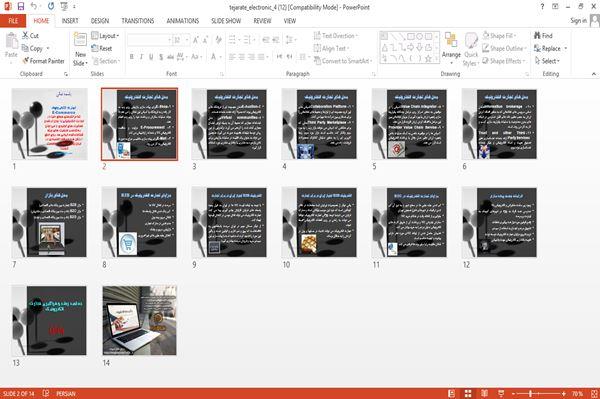
Task: Switch to Normal view icon in status bar
Action: [452, 394]
